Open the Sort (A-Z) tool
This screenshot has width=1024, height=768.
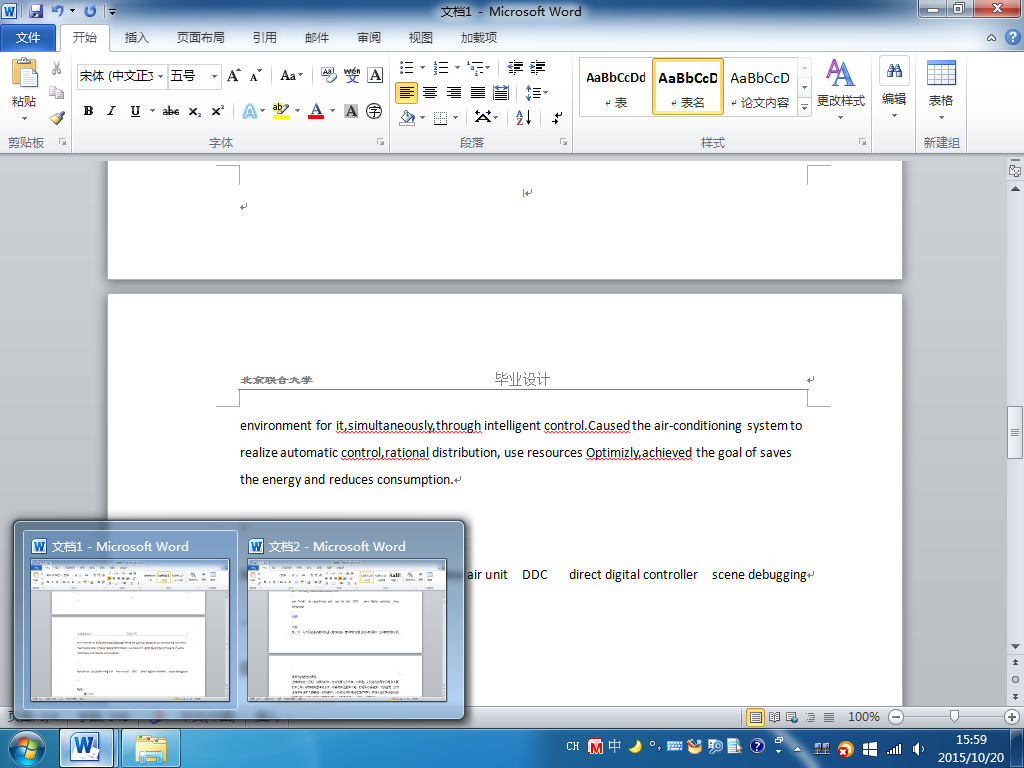(x=524, y=118)
